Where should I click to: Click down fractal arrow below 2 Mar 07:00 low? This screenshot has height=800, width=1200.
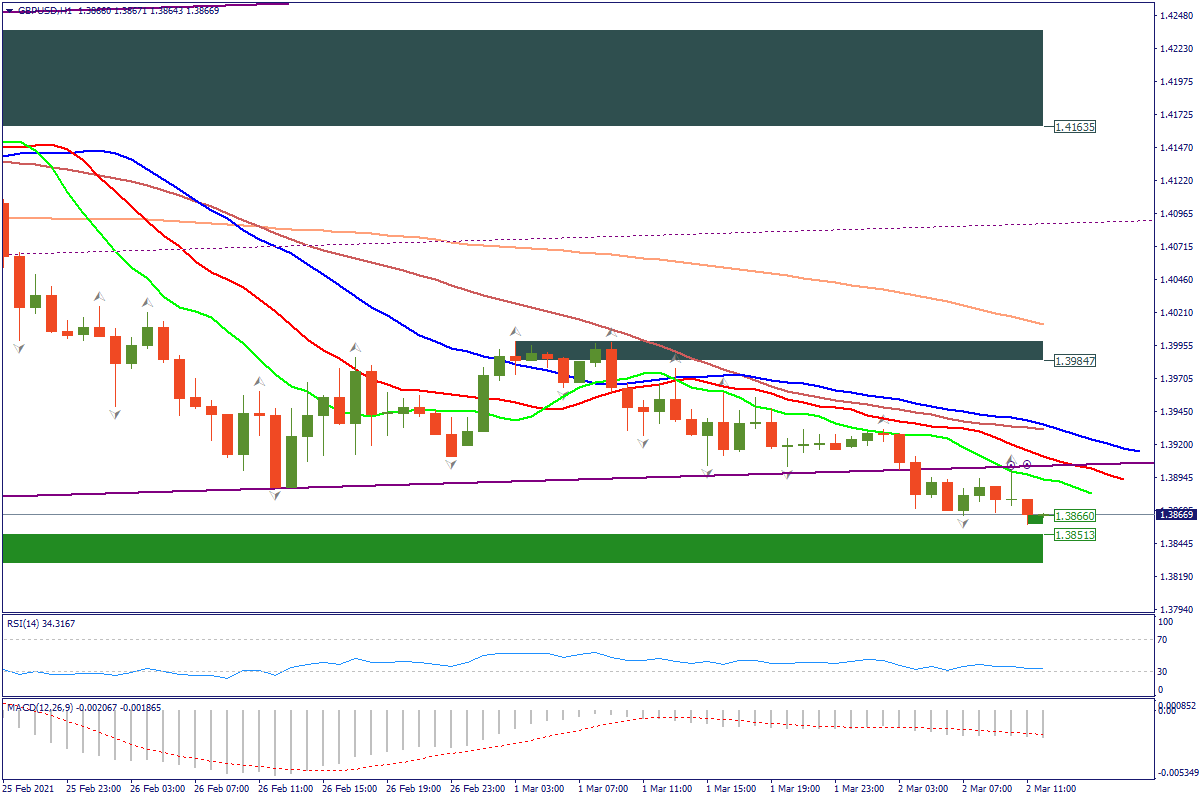[x=963, y=524]
